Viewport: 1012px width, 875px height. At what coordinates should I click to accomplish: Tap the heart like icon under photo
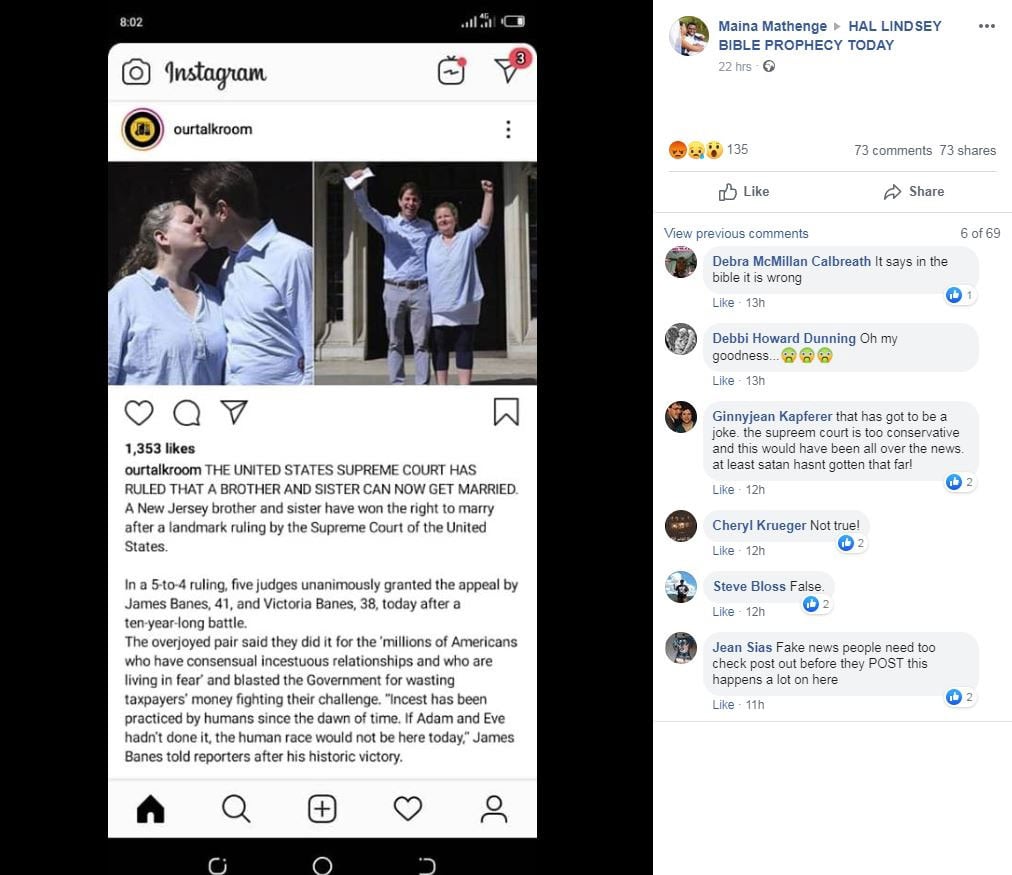(139, 413)
